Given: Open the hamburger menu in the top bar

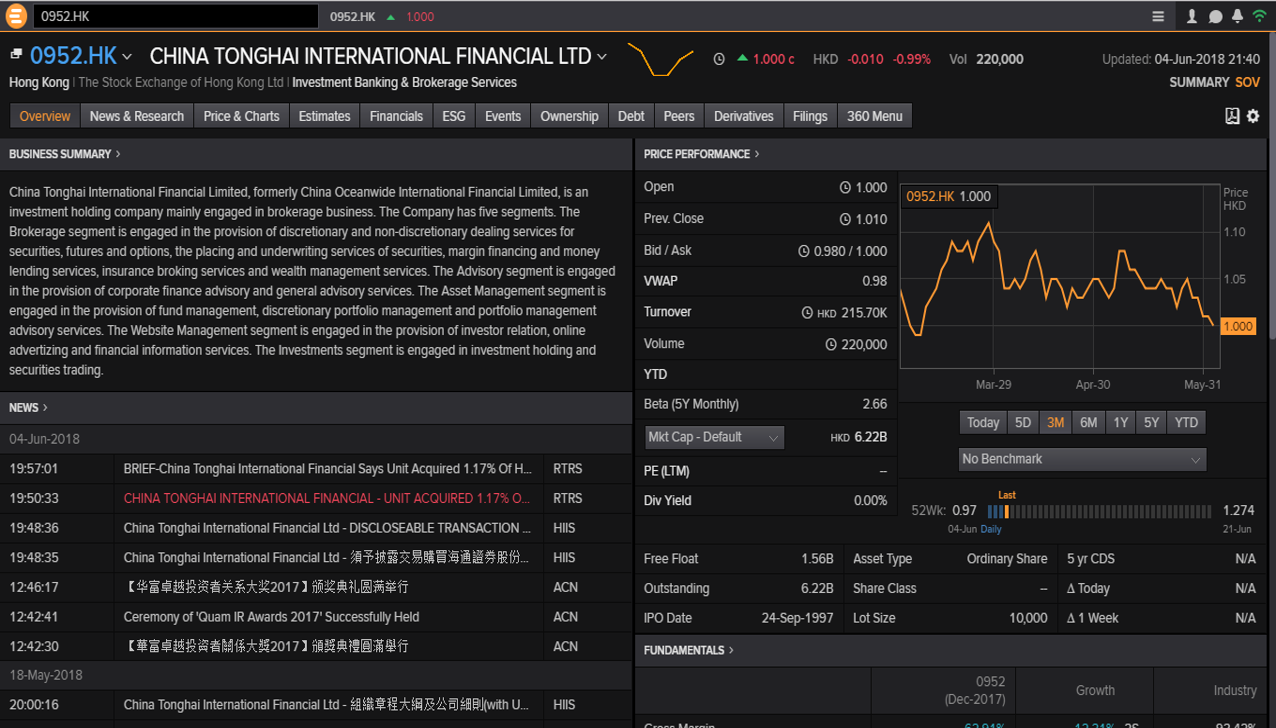Looking at the screenshot, I should 1158,17.
